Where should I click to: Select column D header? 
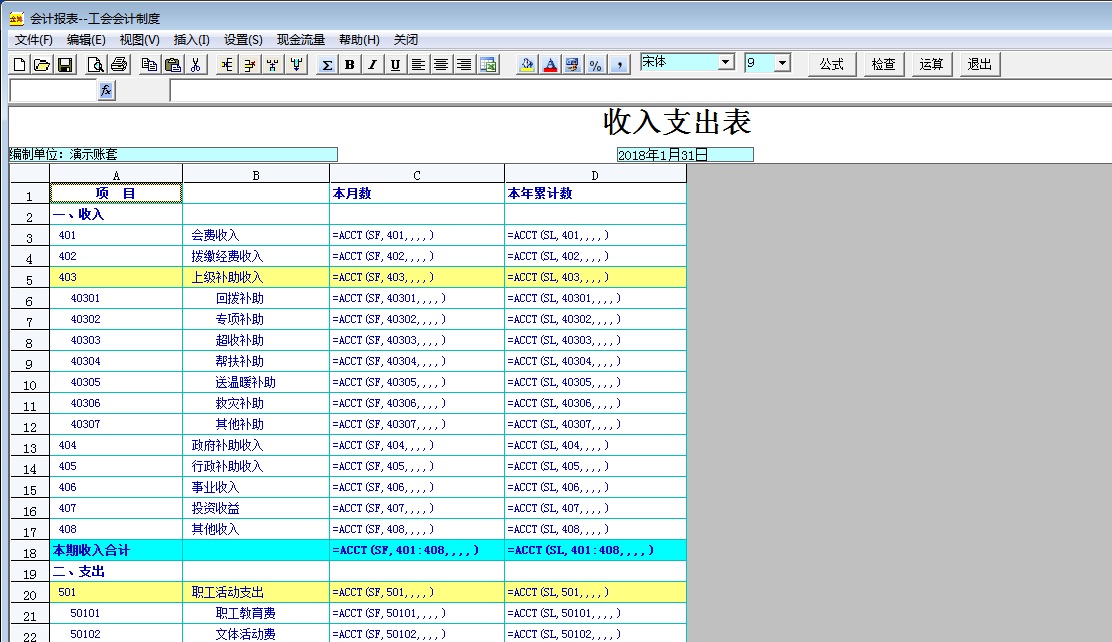pos(595,175)
